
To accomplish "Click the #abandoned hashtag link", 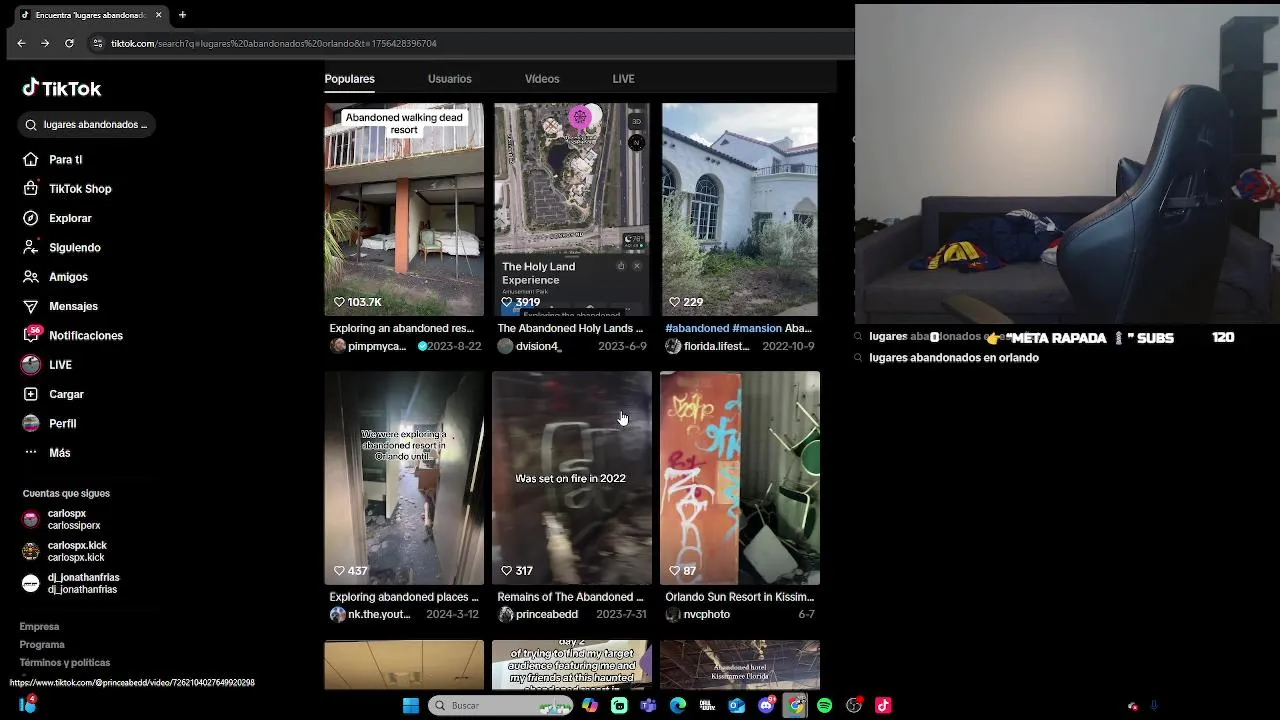I will point(697,328).
